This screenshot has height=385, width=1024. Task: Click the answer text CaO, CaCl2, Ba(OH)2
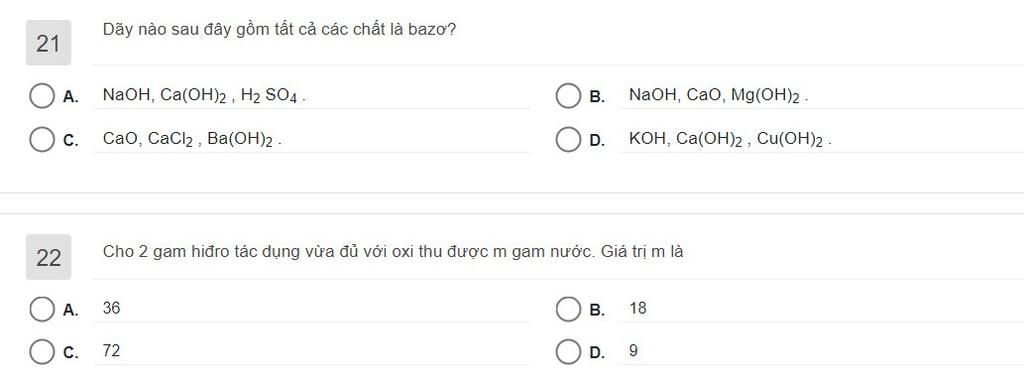coord(192,140)
